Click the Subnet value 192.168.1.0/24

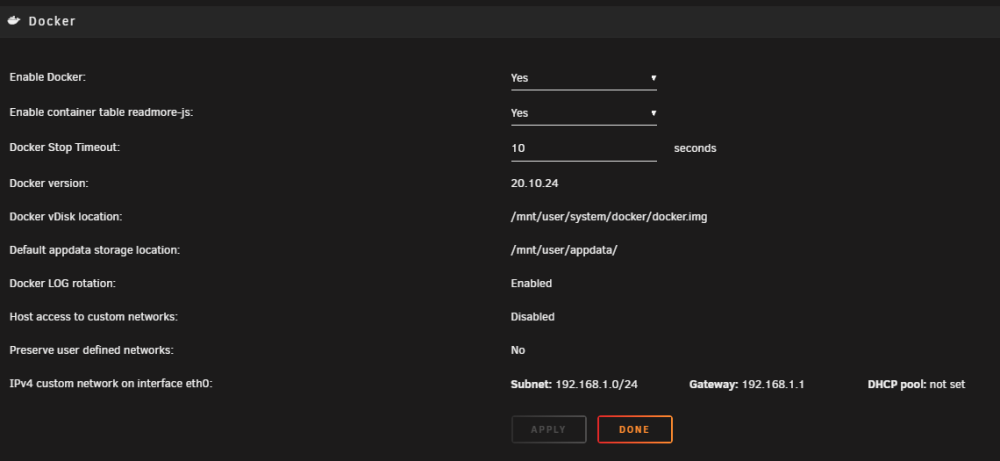click(597, 384)
